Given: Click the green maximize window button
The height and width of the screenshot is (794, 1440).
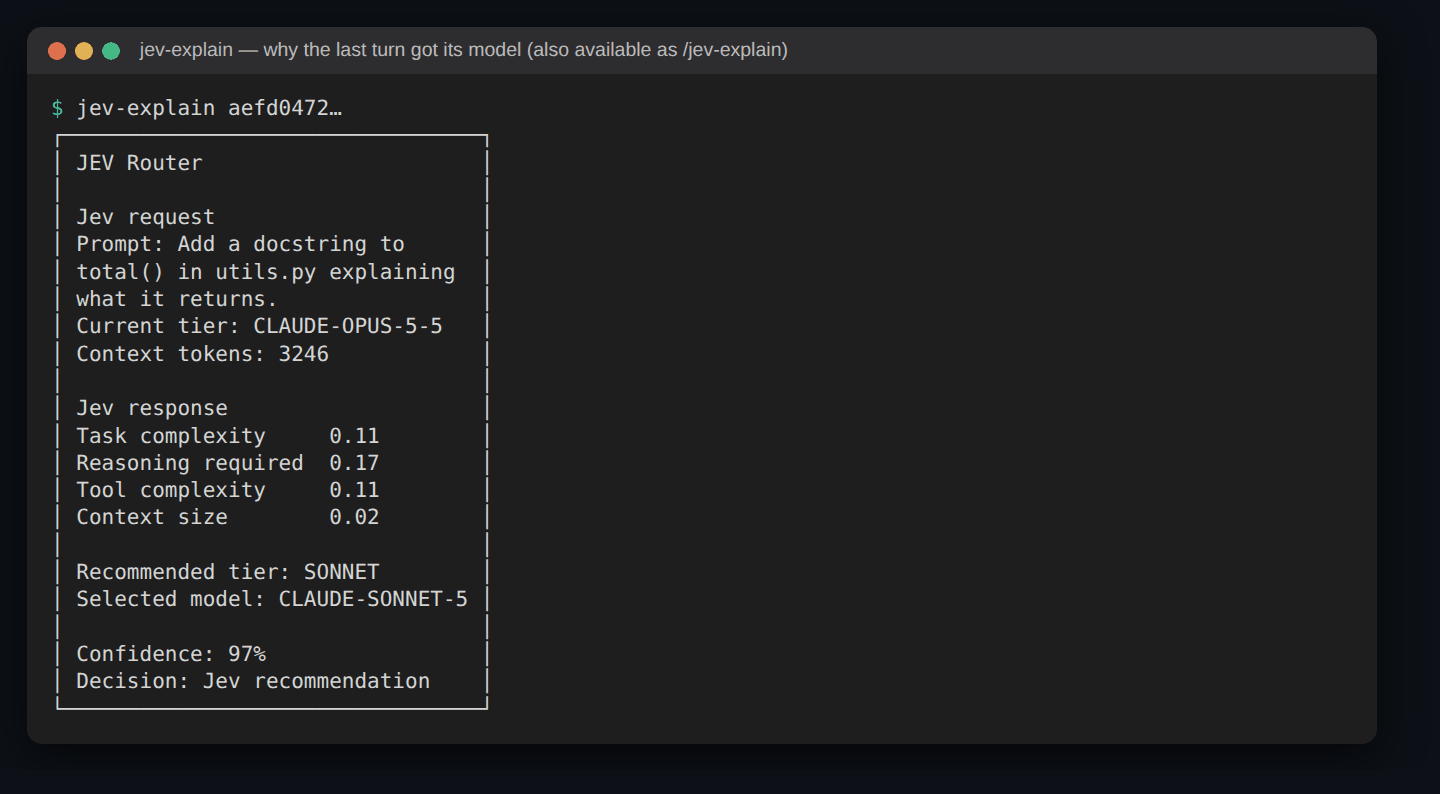Looking at the screenshot, I should pyautogui.click(x=111, y=51).
